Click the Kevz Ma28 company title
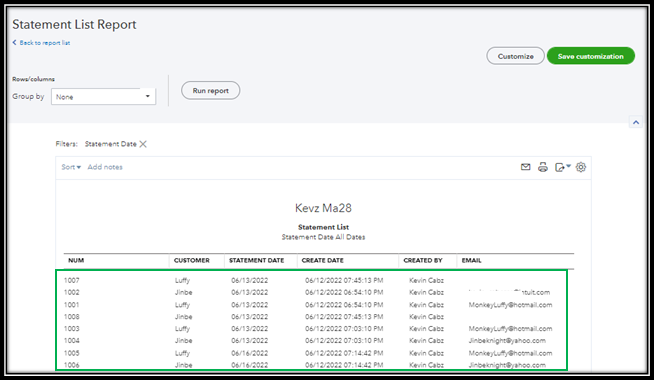The width and height of the screenshot is (655, 382). 323,208
